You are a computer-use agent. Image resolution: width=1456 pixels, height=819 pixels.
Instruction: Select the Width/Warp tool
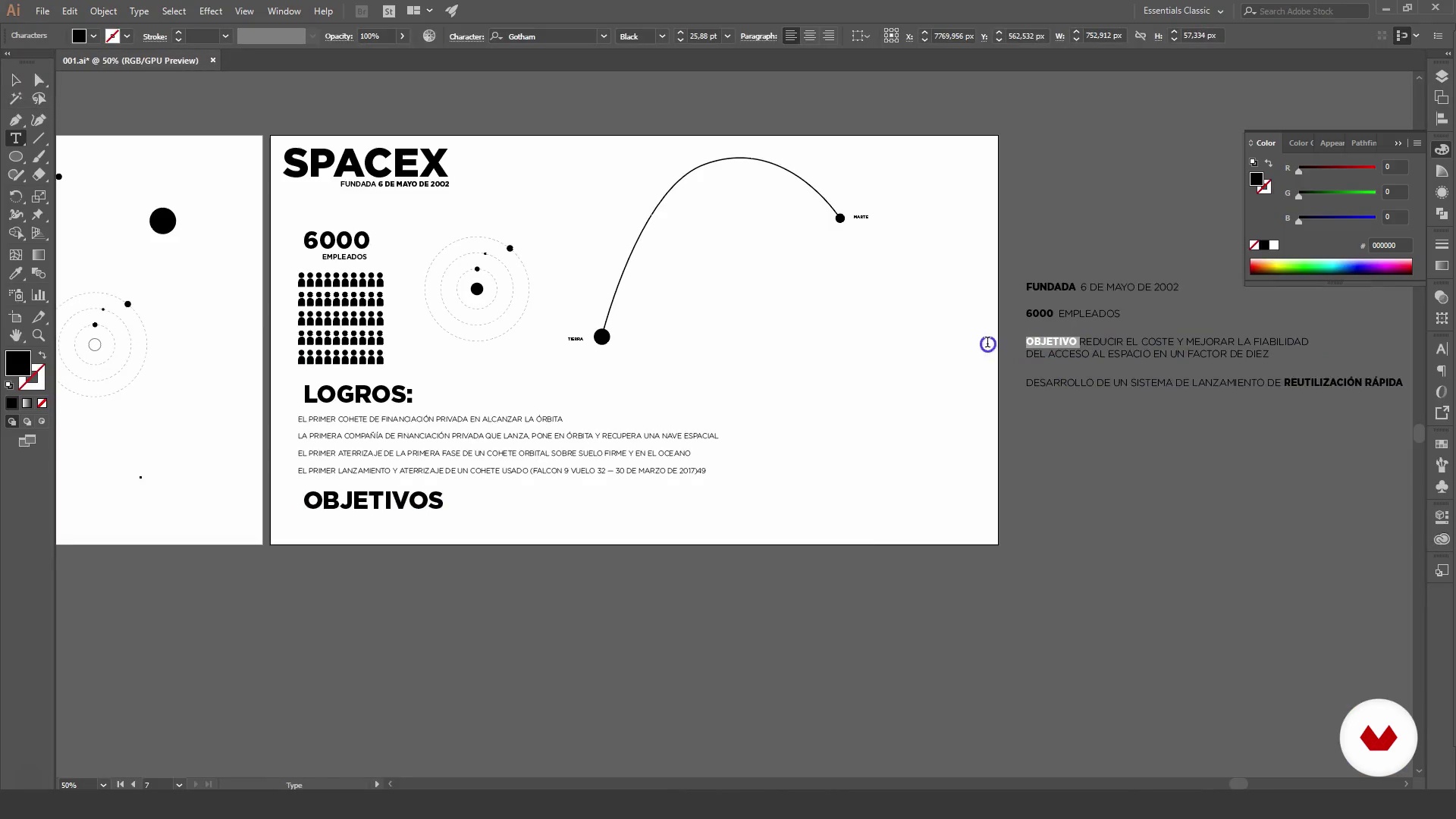(15, 215)
